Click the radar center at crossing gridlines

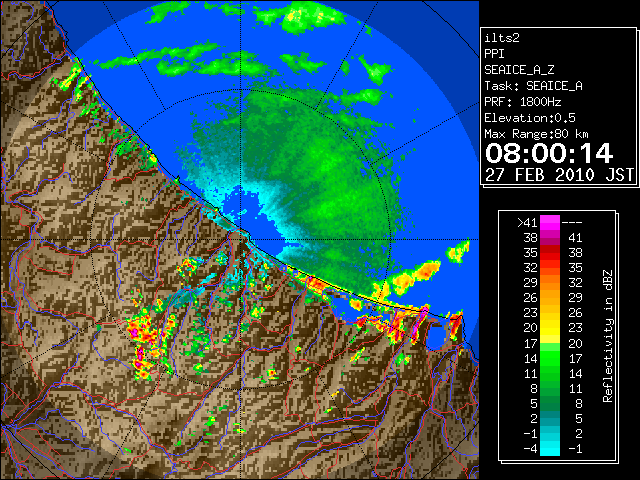(241, 240)
